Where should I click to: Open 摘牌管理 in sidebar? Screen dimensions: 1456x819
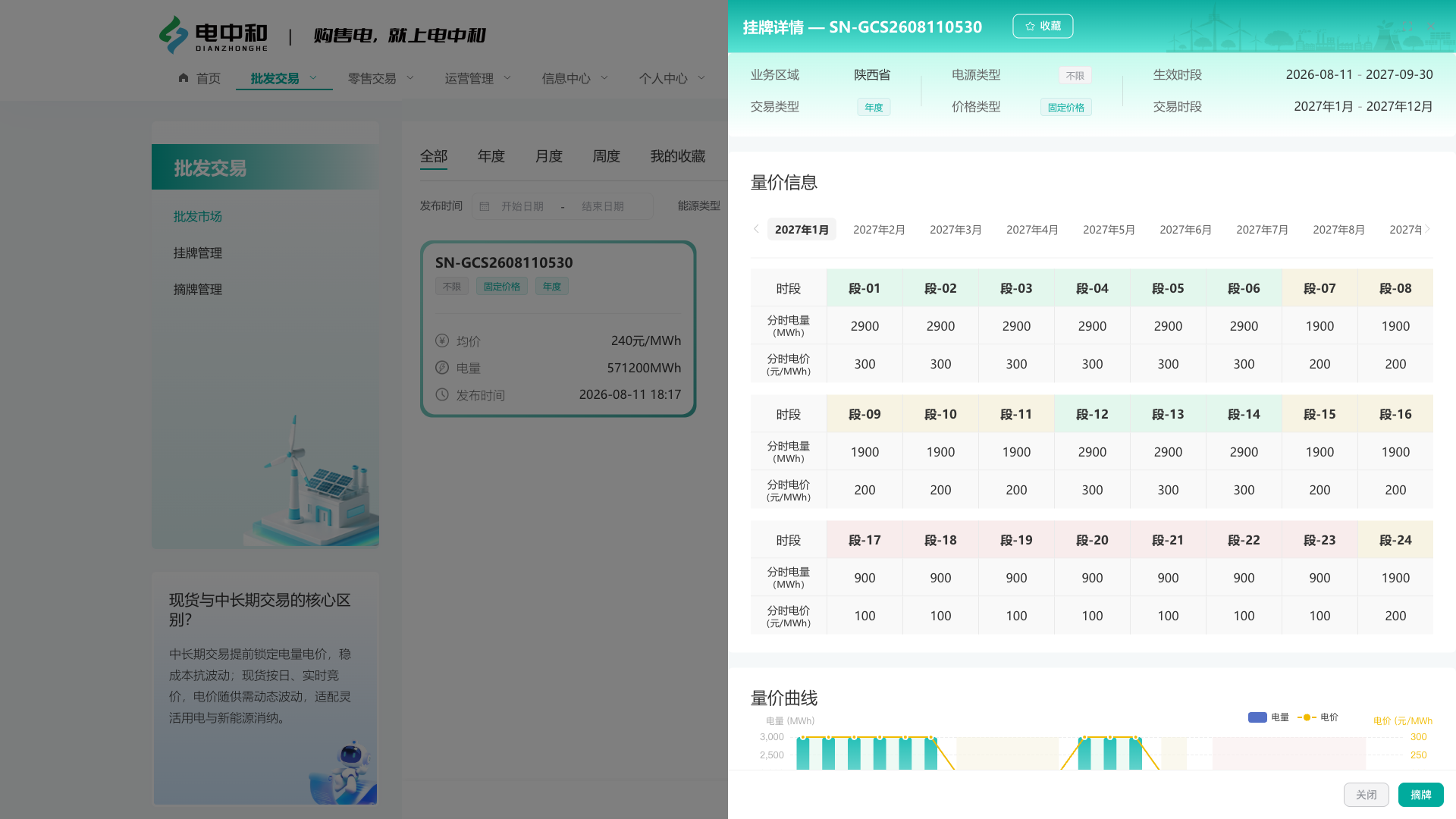pos(197,290)
